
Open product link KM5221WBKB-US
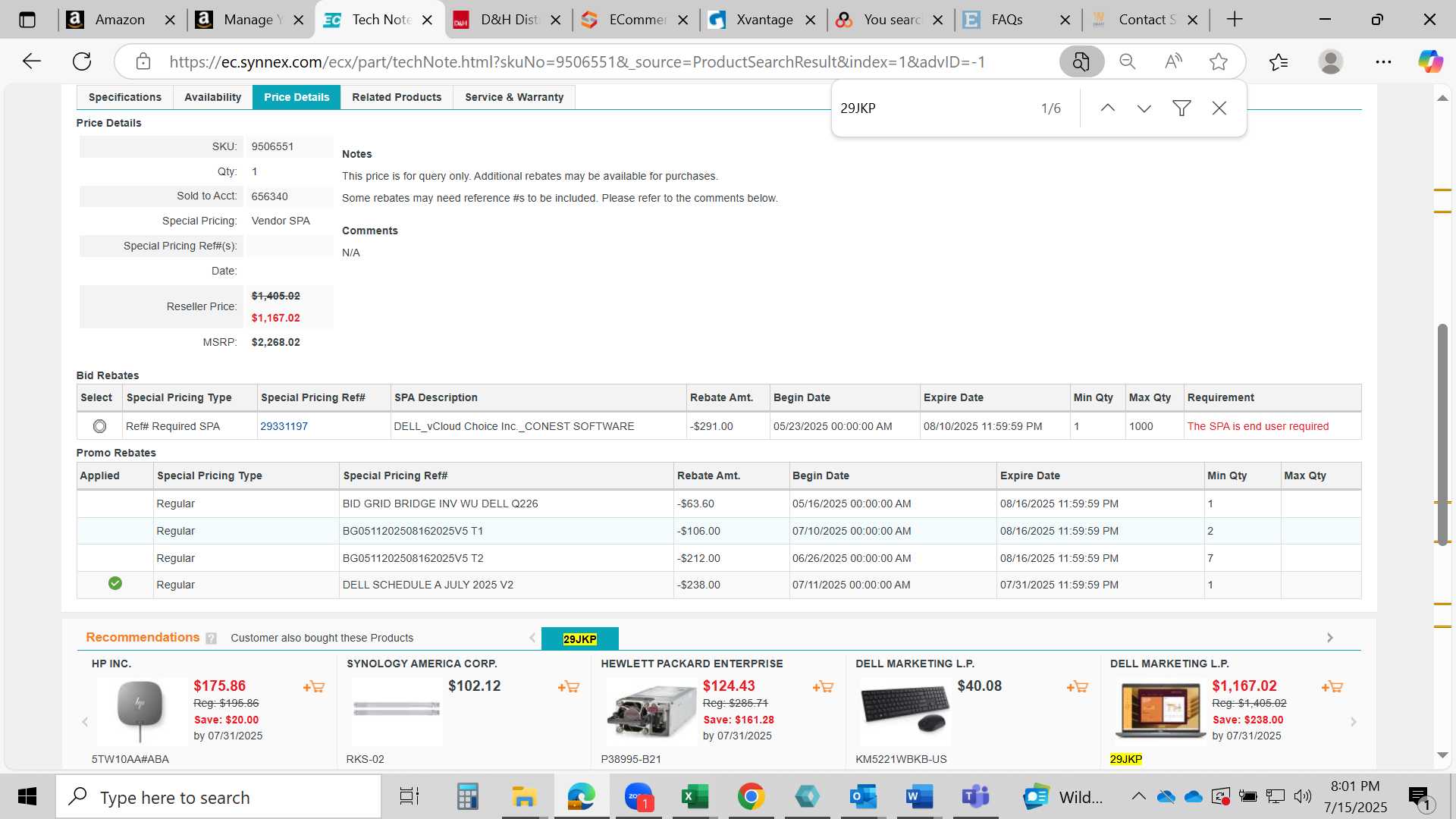(x=901, y=759)
